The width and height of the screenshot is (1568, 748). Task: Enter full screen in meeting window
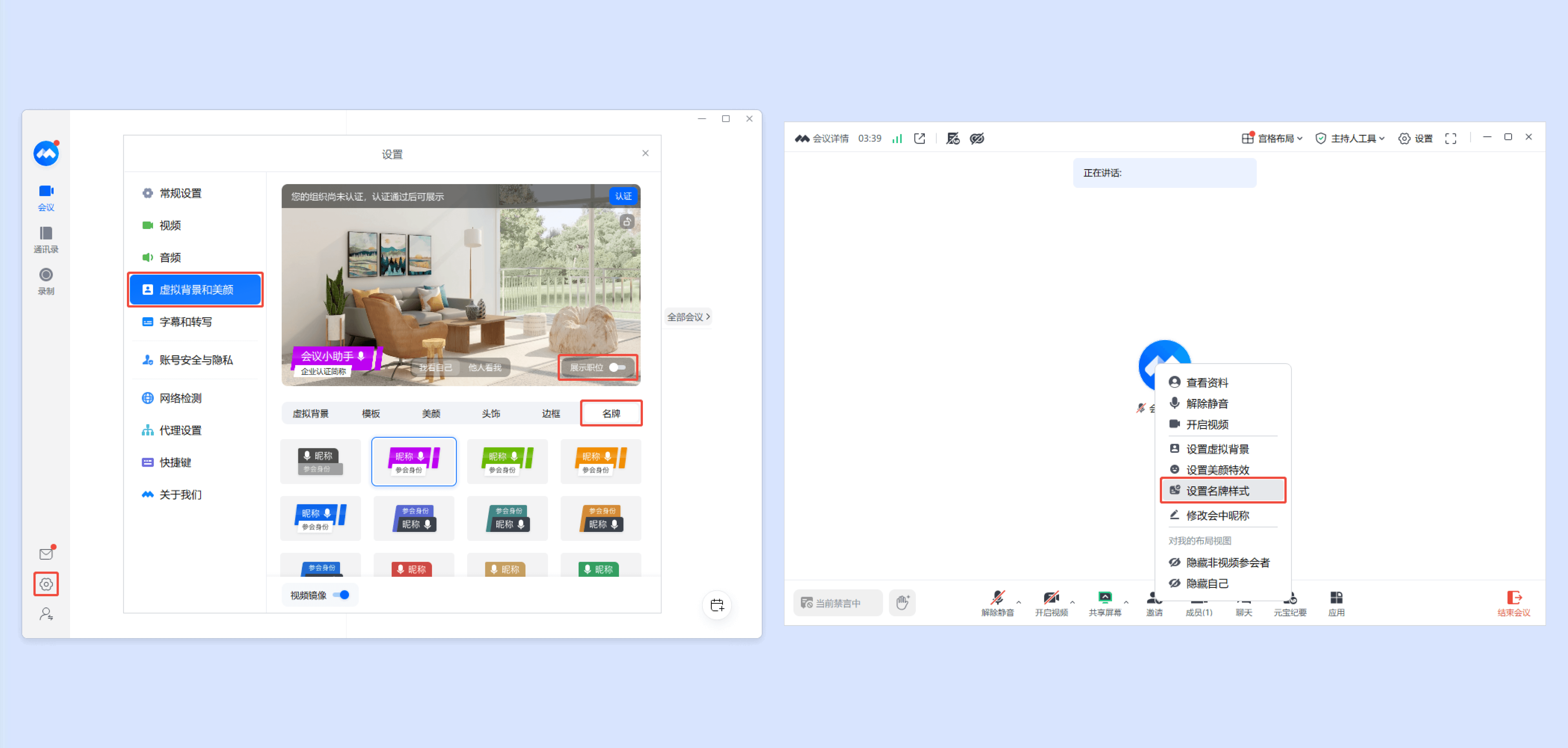(1450, 139)
